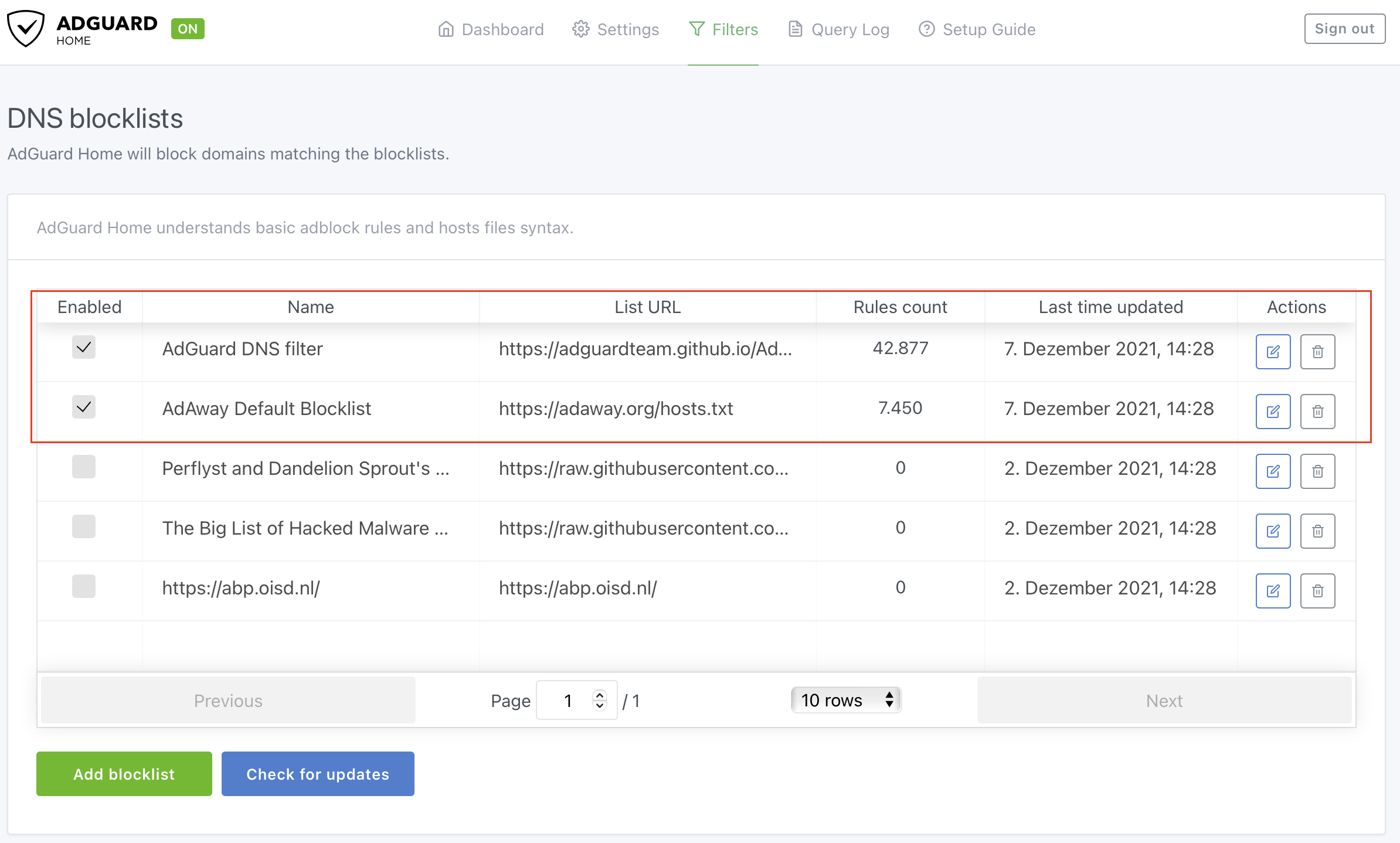Delete The Big List of Hacked Malware
The image size is (1400, 843).
[x=1317, y=531]
